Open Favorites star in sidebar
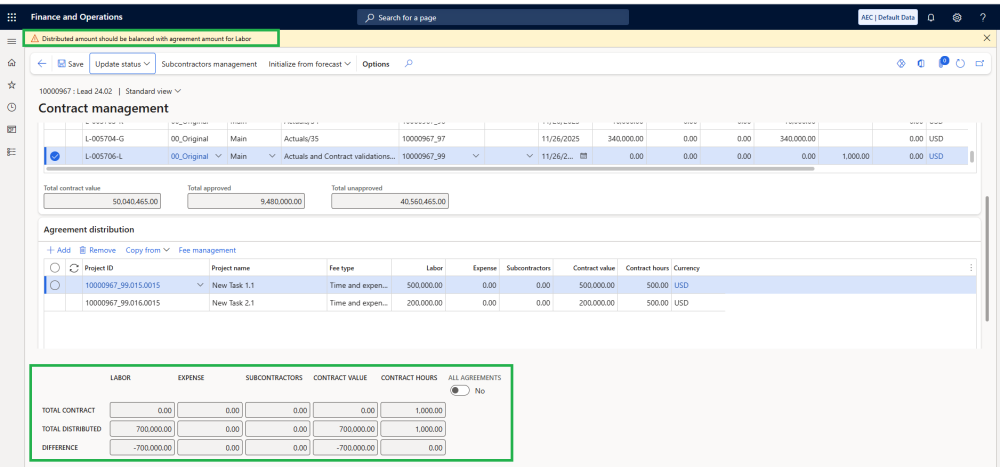1000x467 pixels. click(x=11, y=85)
